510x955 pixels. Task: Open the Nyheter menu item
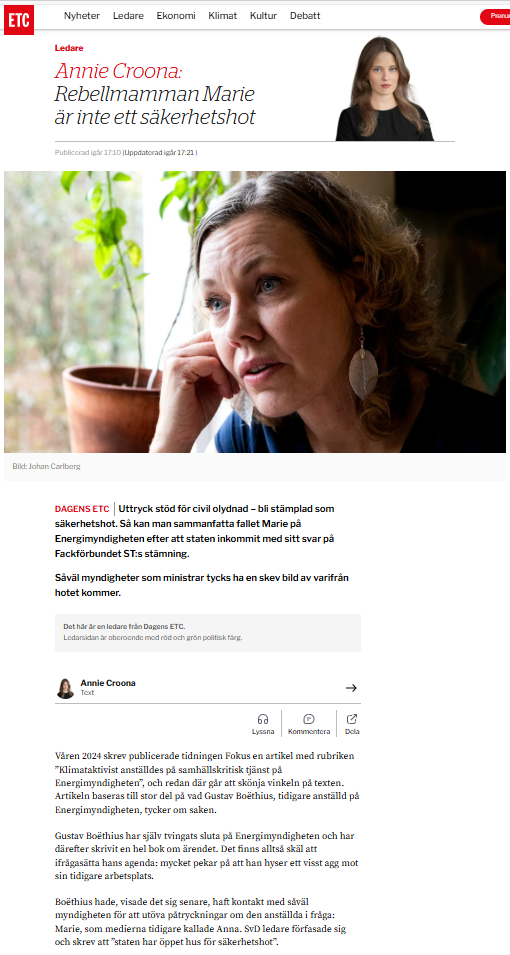pos(82,16)
